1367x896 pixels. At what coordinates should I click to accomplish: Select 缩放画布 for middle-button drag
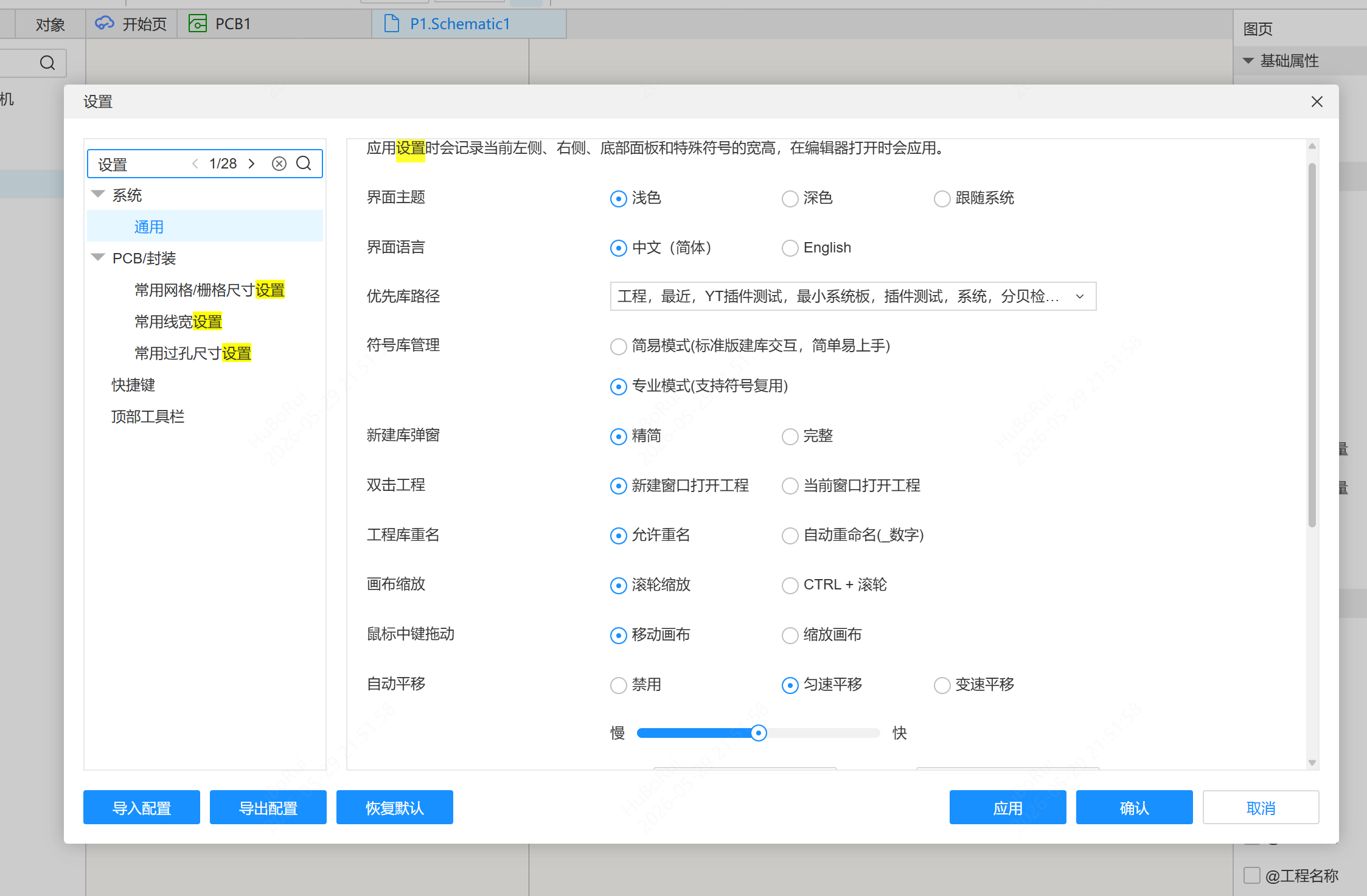click(x=790, y=636)
